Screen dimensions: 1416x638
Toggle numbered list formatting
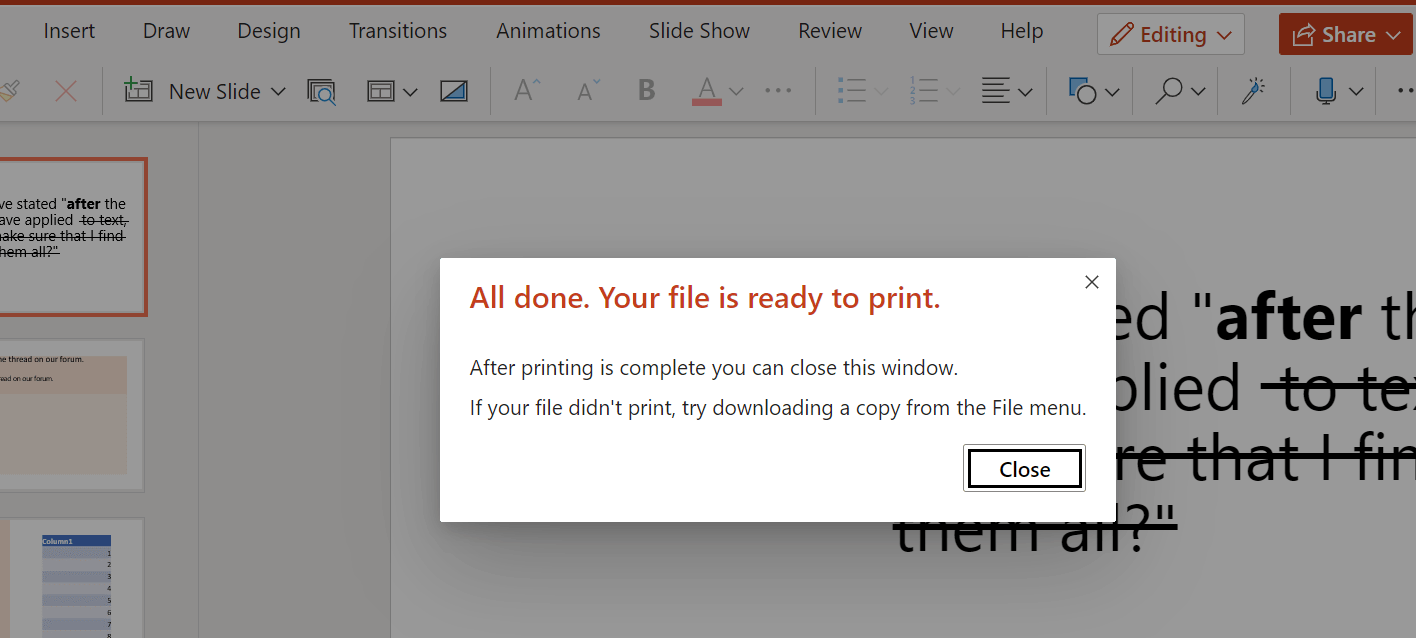point(925,91)
